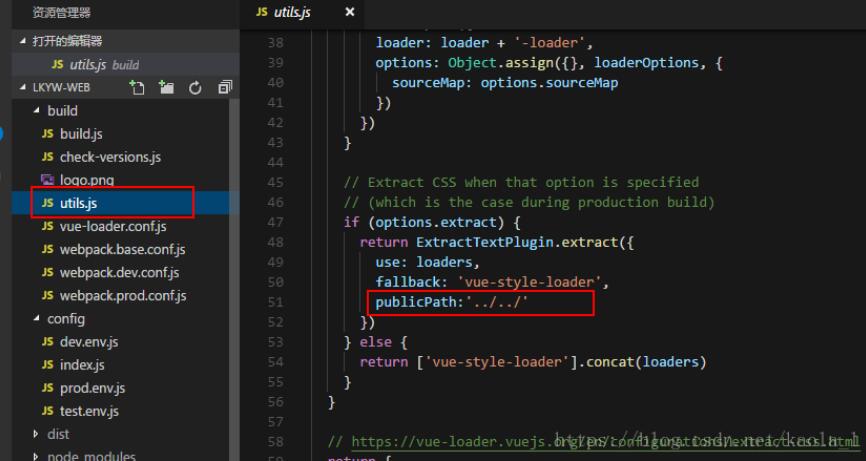Viewport: 866px width, 461px height.
Task: Click the vue-loader.vuejs.org link in comment
Action: pyautogui.click(x=604, y=442)
